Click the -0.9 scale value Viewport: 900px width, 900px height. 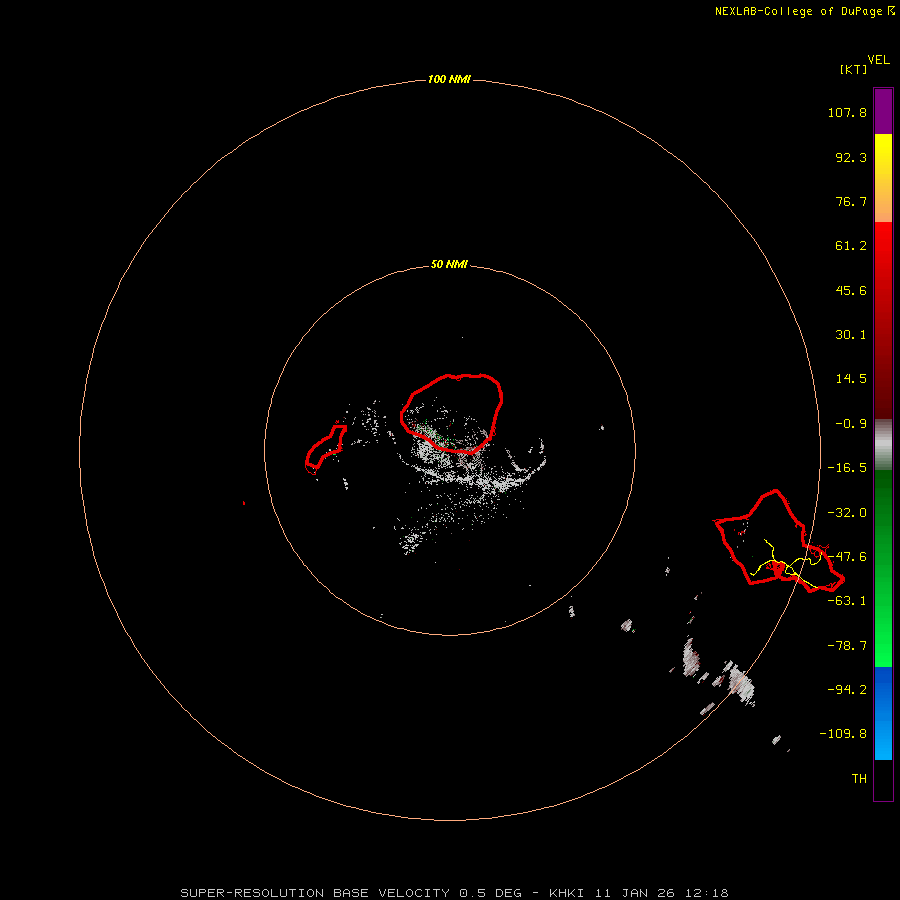(x=851, y=424)
